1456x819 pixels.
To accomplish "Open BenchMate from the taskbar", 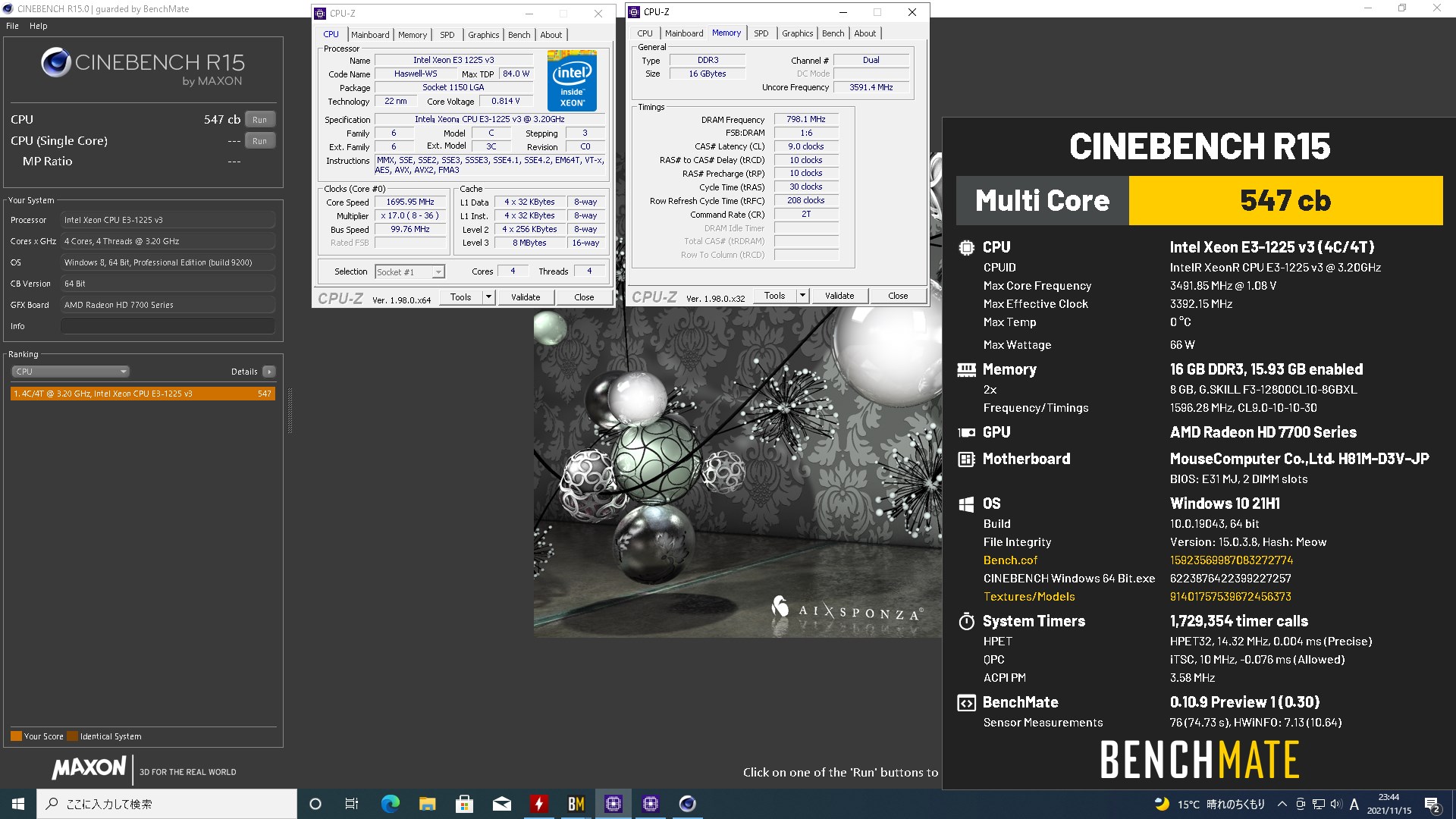I will point(576,804).
